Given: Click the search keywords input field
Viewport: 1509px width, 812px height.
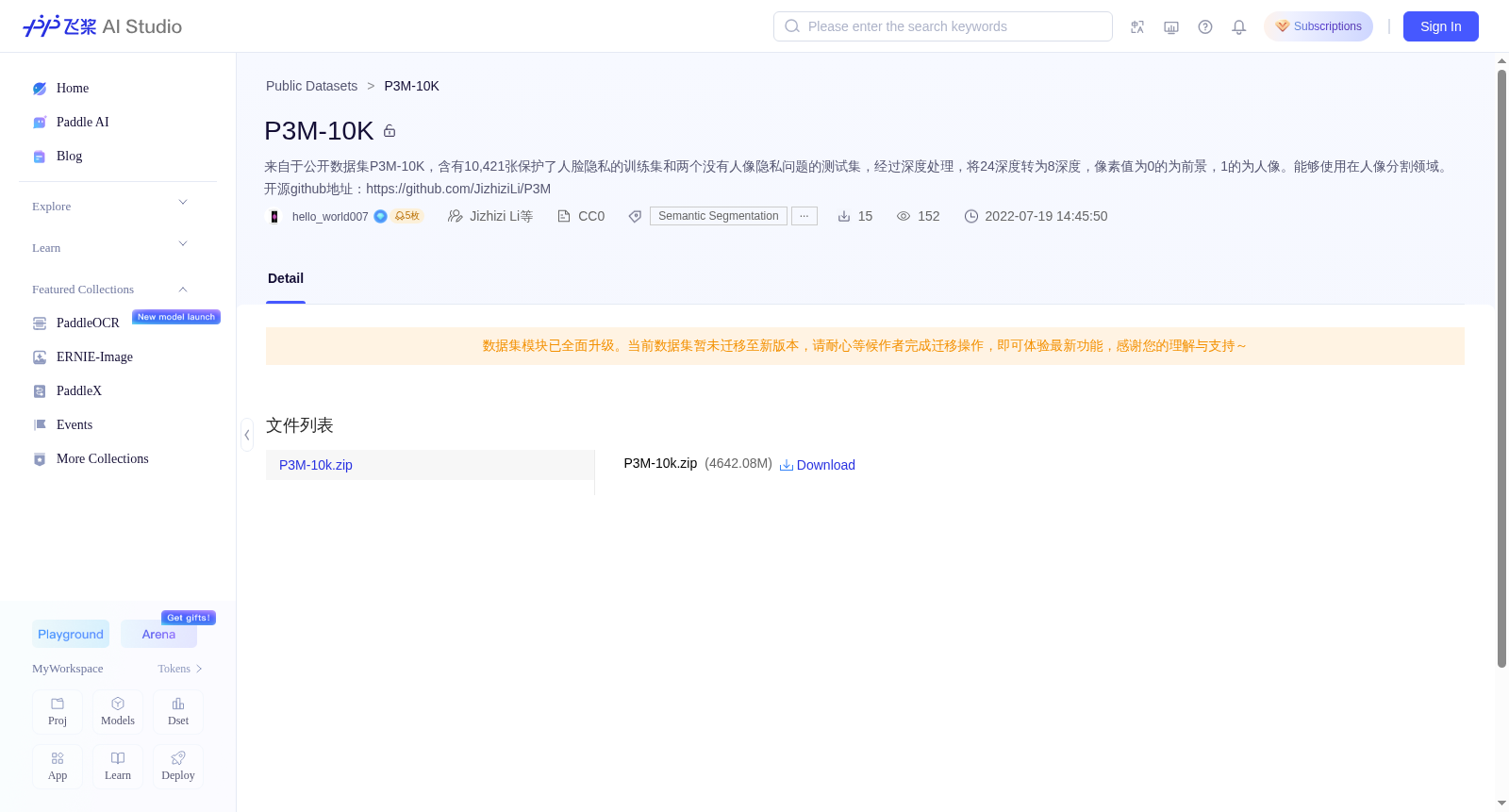Looking at the screenshot, I should [943, 26].
